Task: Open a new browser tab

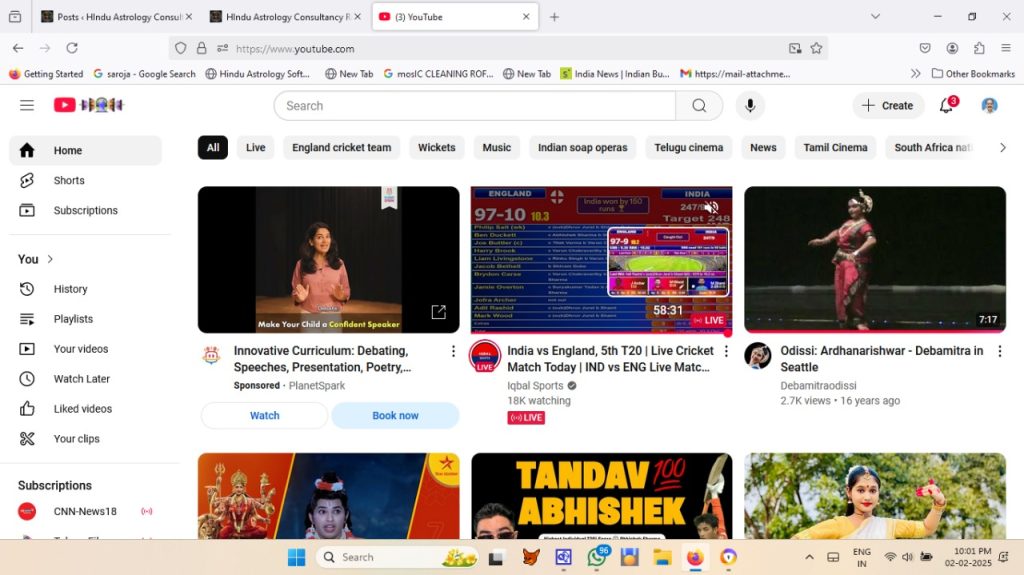Action: pyautogui.click(x=554, y=17)
